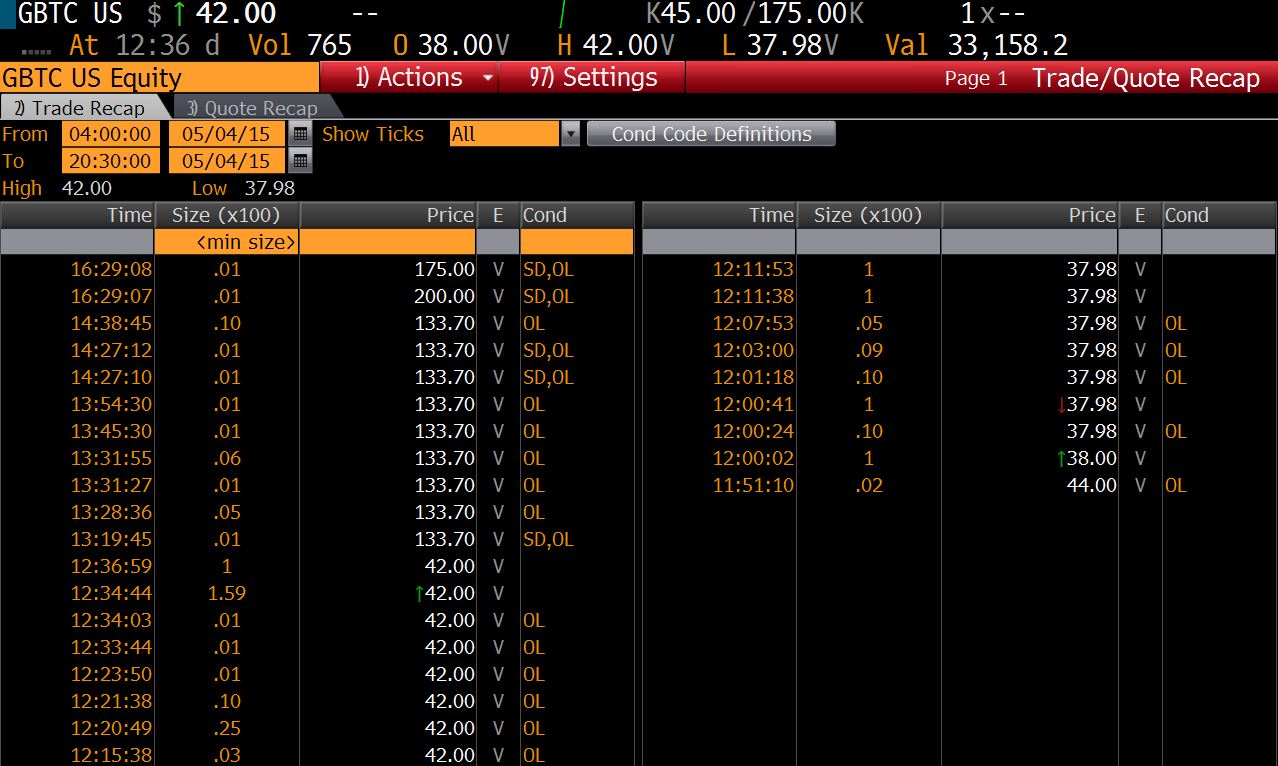Click the Page 1 indicator
This screenshot has width=1278, height=766.
tap(976, 78)
